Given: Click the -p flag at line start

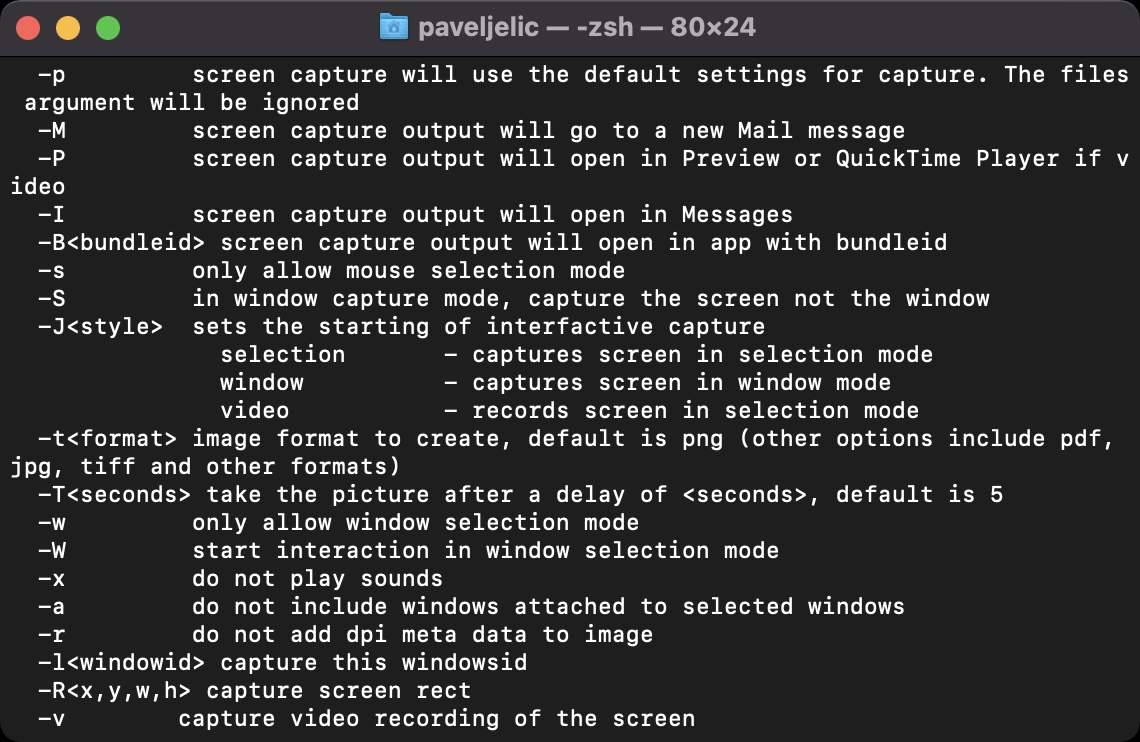Looking at the screenshot, I should click(52, 75).
